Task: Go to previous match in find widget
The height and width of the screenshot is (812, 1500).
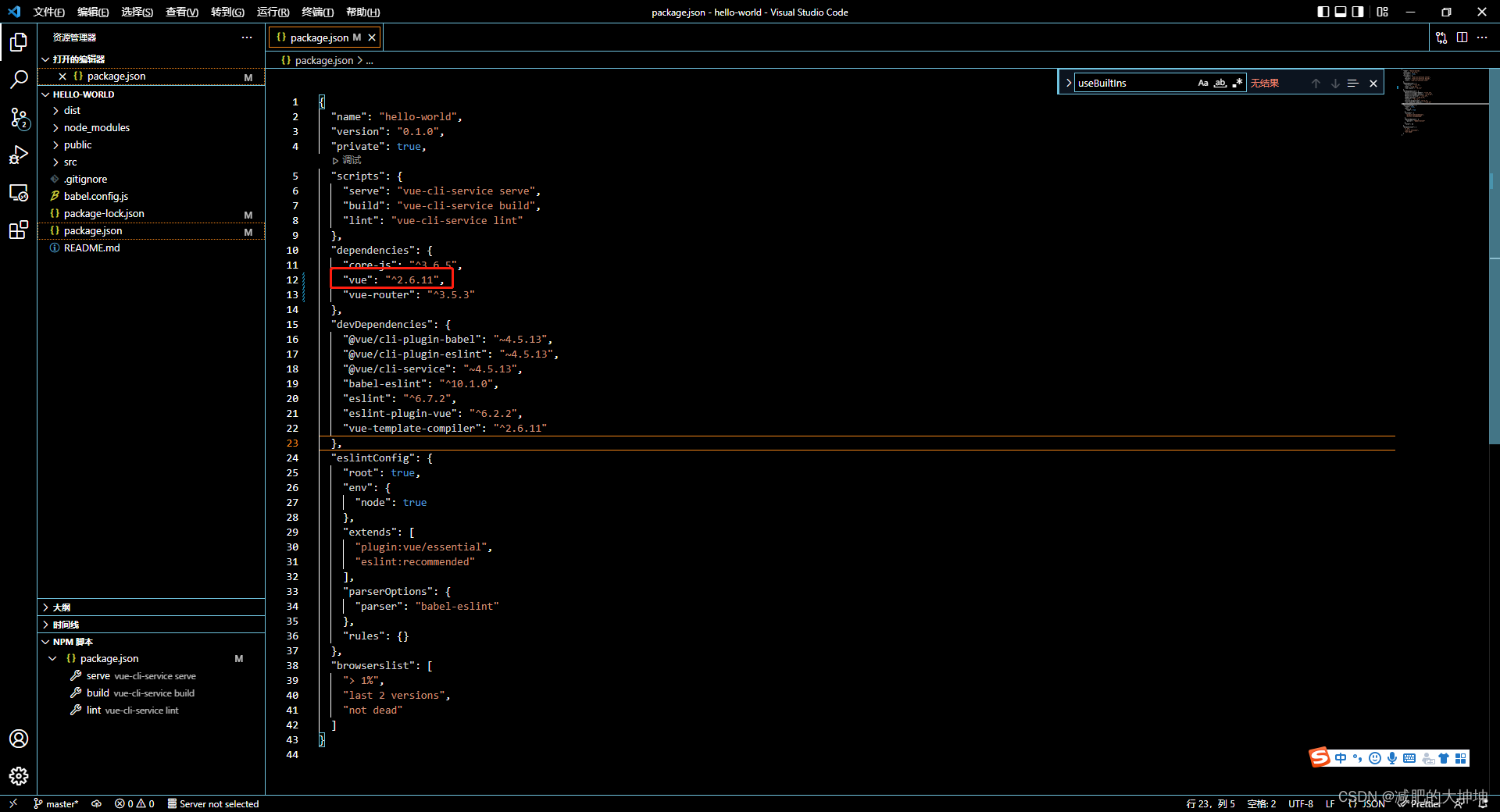Action: [1316, 84]
